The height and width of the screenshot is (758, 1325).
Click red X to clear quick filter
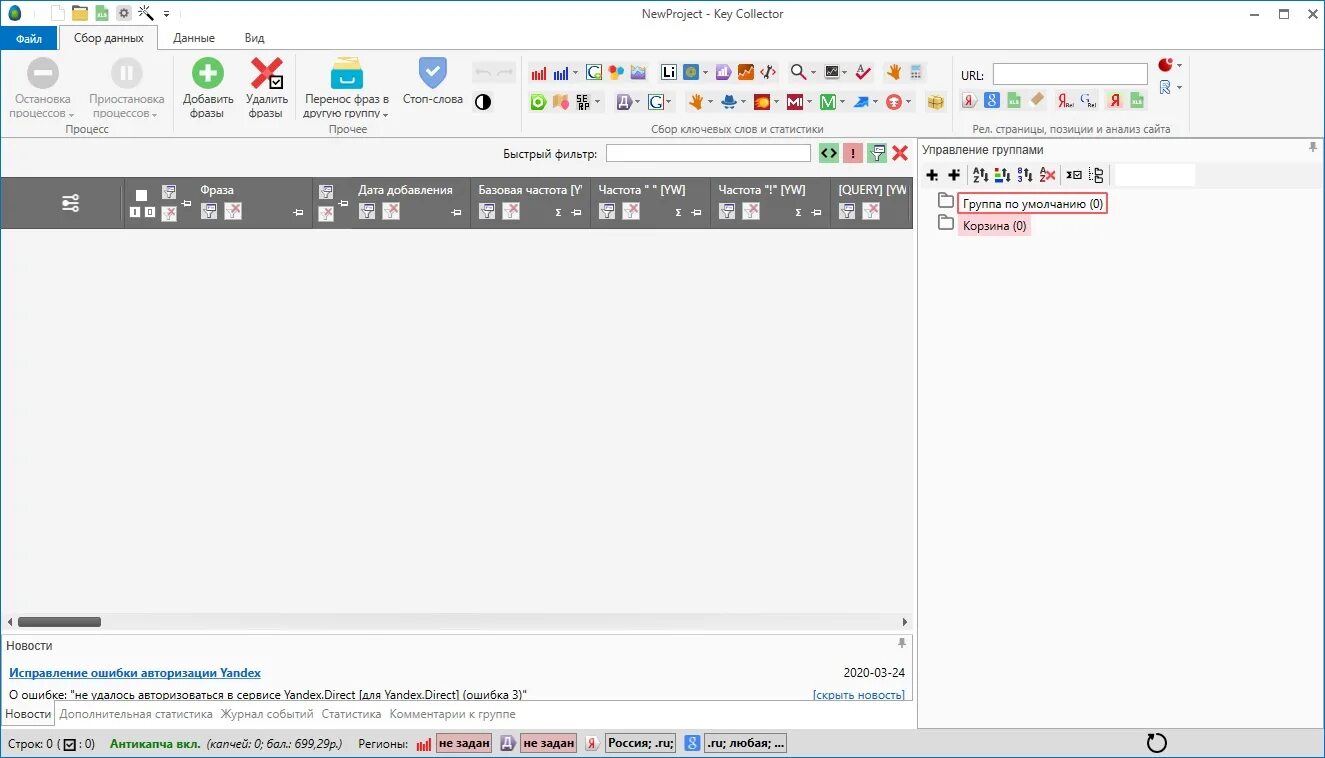point(900,153)
